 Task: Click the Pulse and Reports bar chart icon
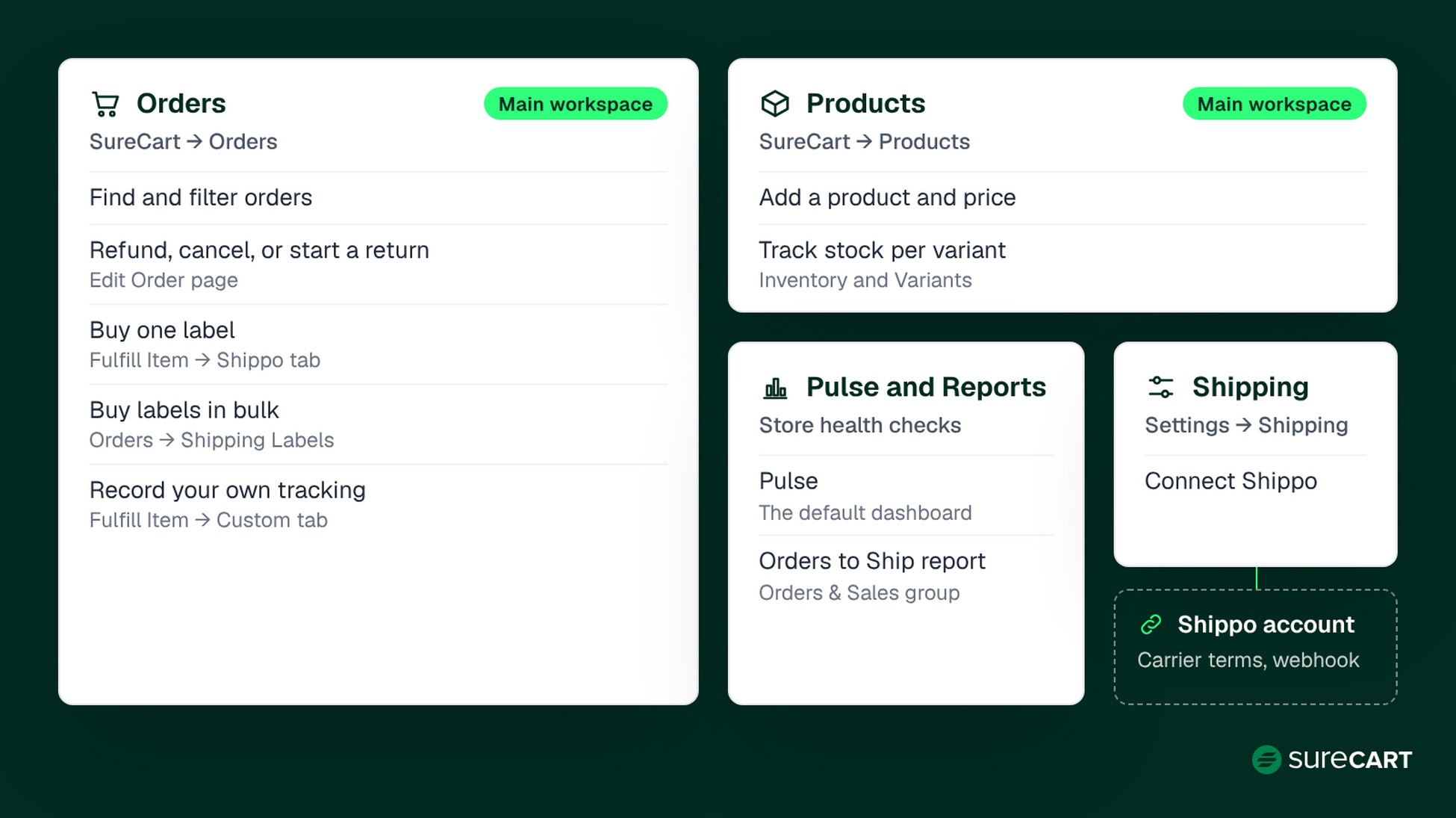775,388
